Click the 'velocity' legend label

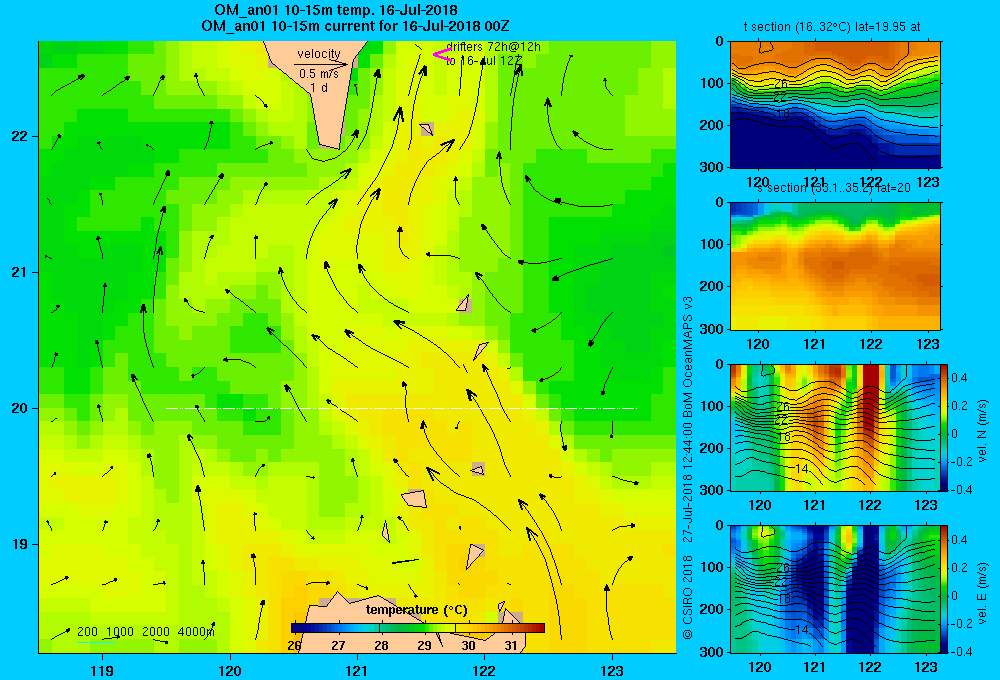coord(319,54)
